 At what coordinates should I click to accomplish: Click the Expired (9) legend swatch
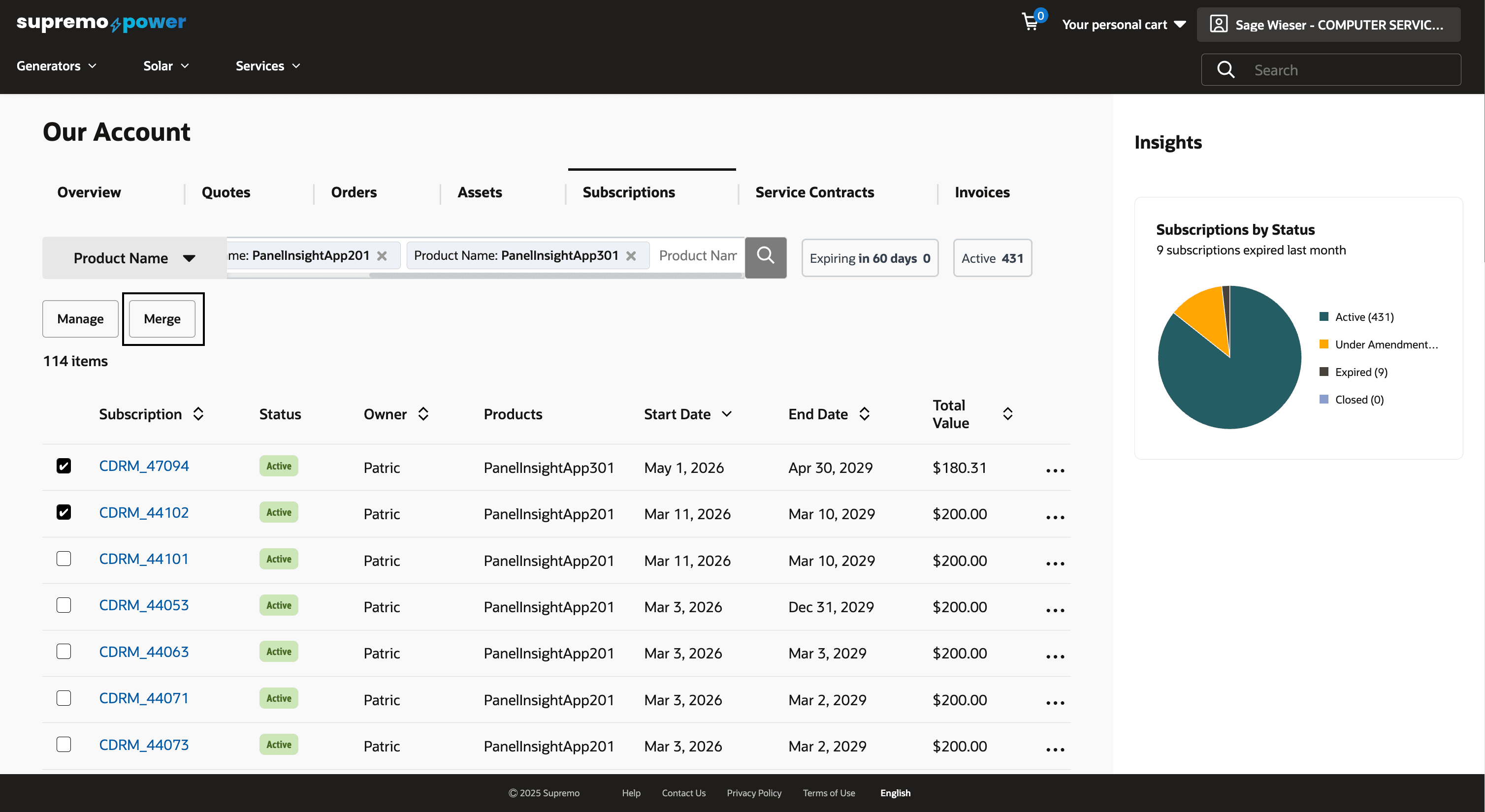[x=1324, y=372]
